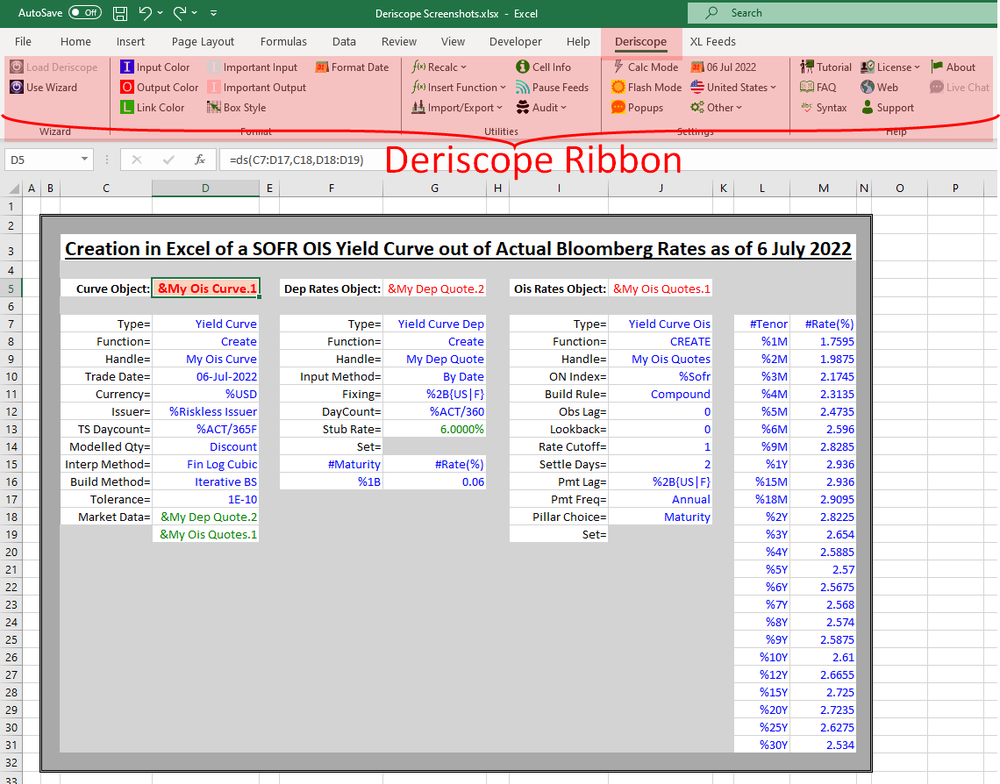Viewport: 1000px width, 784px height.
Task: Switch to the Formulas tab
Action: tap(283, 41)
